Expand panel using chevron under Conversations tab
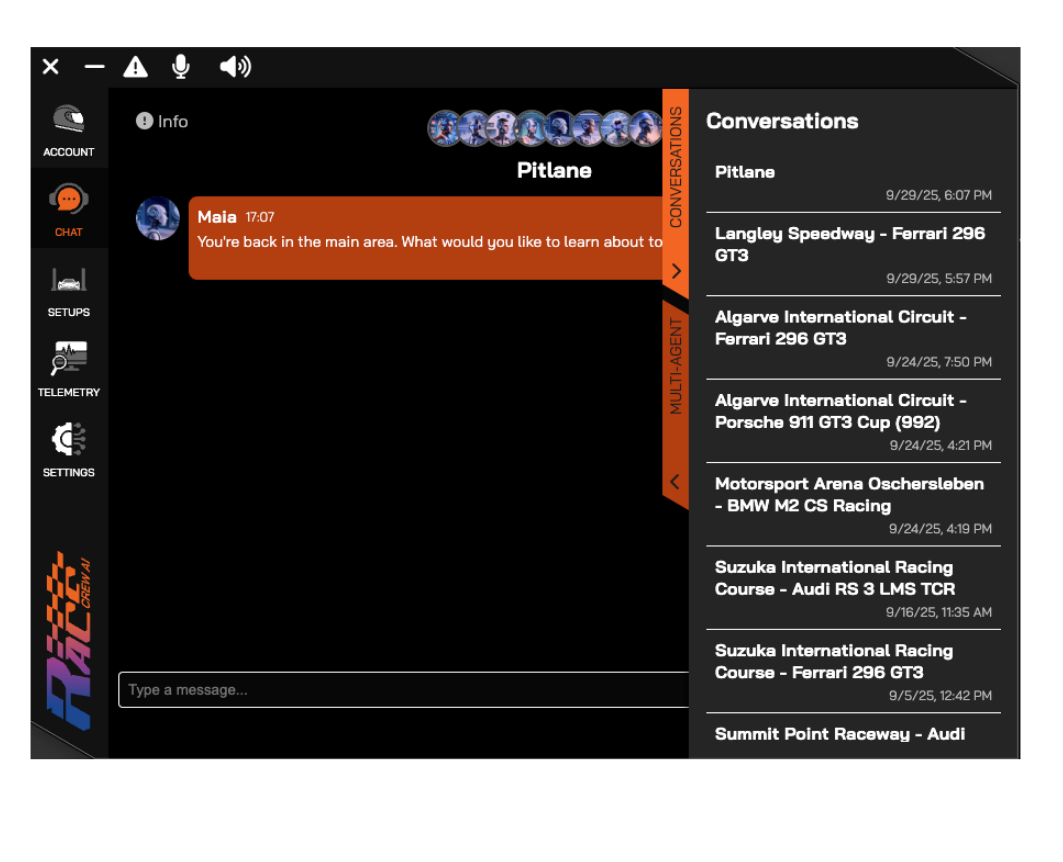Image resolution: width=1063 pixels, height=862 pixels. point(676,271)
